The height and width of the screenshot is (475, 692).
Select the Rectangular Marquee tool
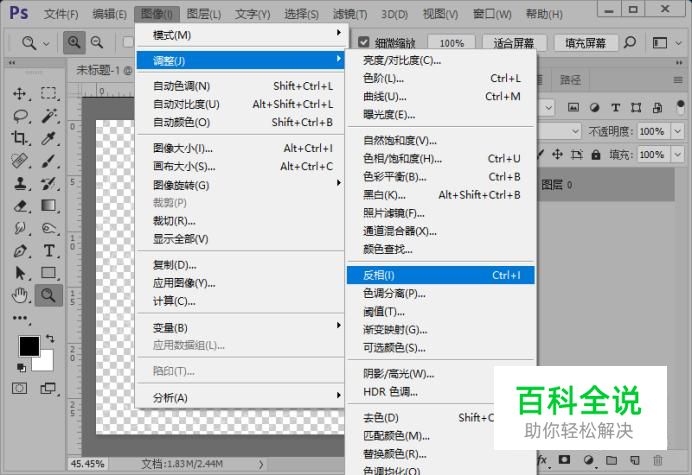tap(48, 93)
